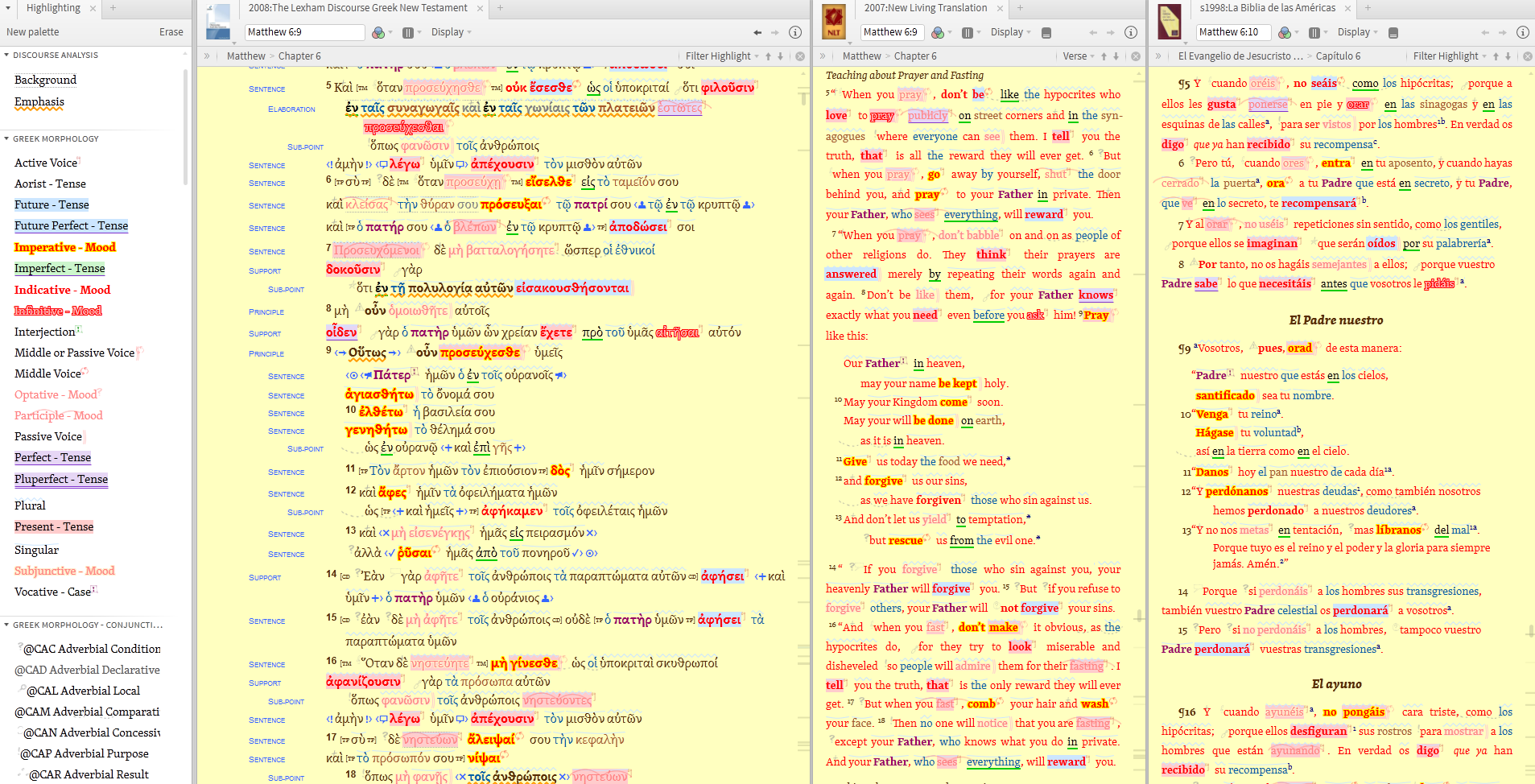
Task: Collapse the Discourse Analysis palette section
Action: click(x=6, y=55)
